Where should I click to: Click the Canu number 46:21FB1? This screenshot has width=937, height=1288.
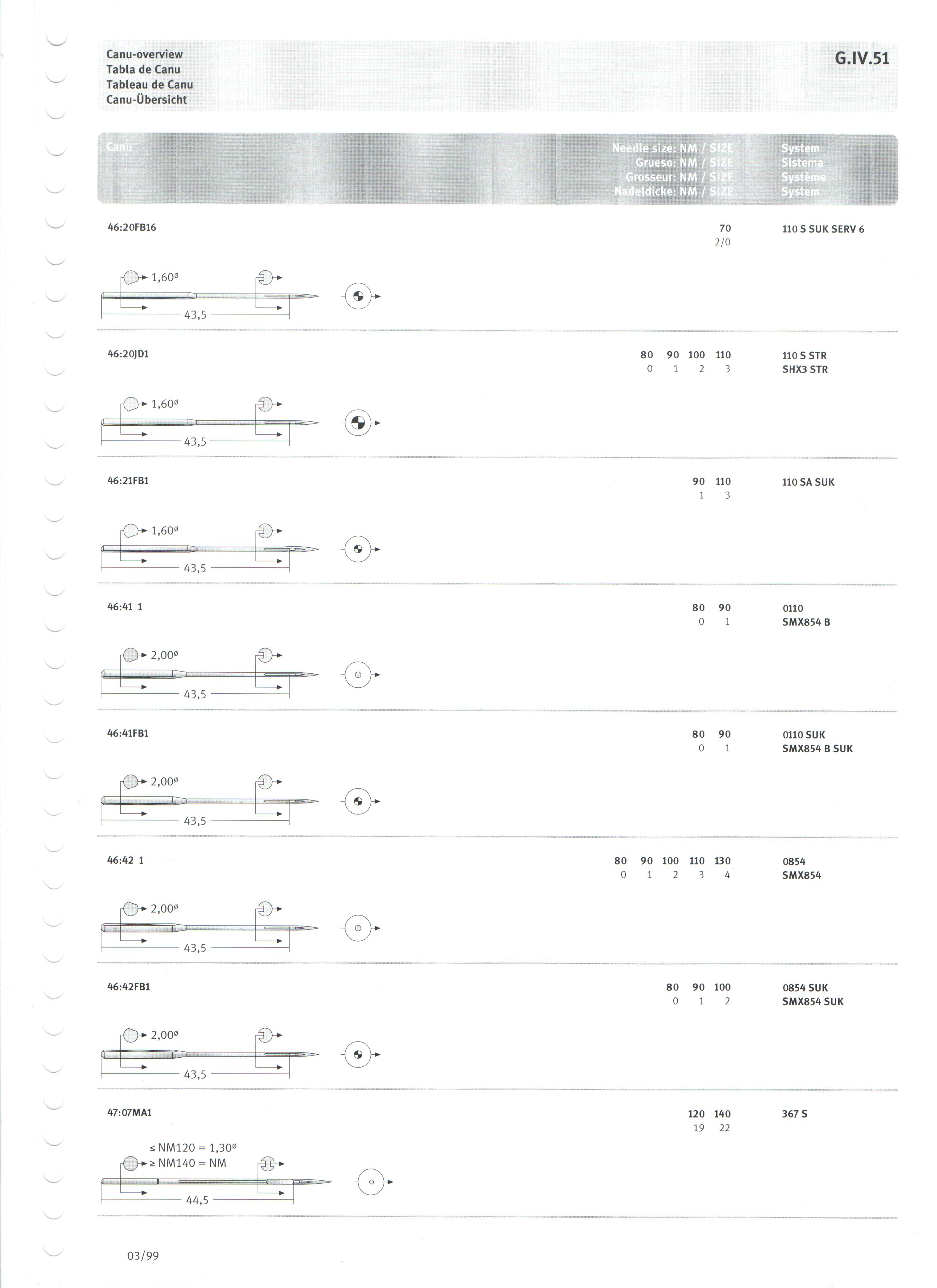point(128,481)
